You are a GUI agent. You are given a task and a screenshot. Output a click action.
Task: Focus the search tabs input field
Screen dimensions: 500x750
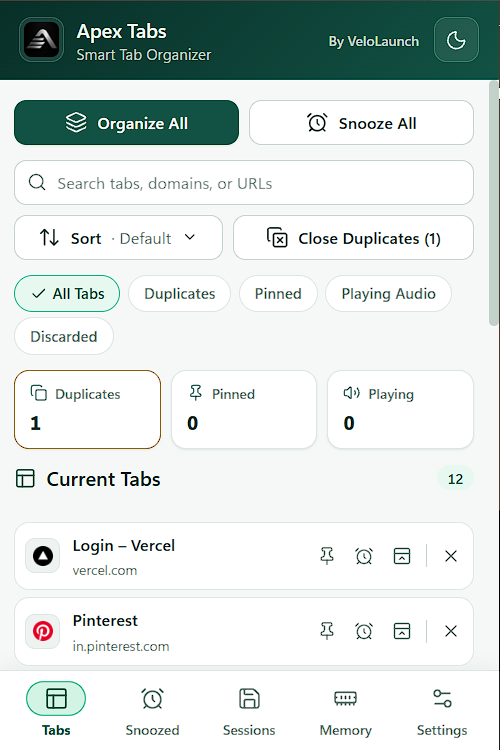(x=244, y=183)
